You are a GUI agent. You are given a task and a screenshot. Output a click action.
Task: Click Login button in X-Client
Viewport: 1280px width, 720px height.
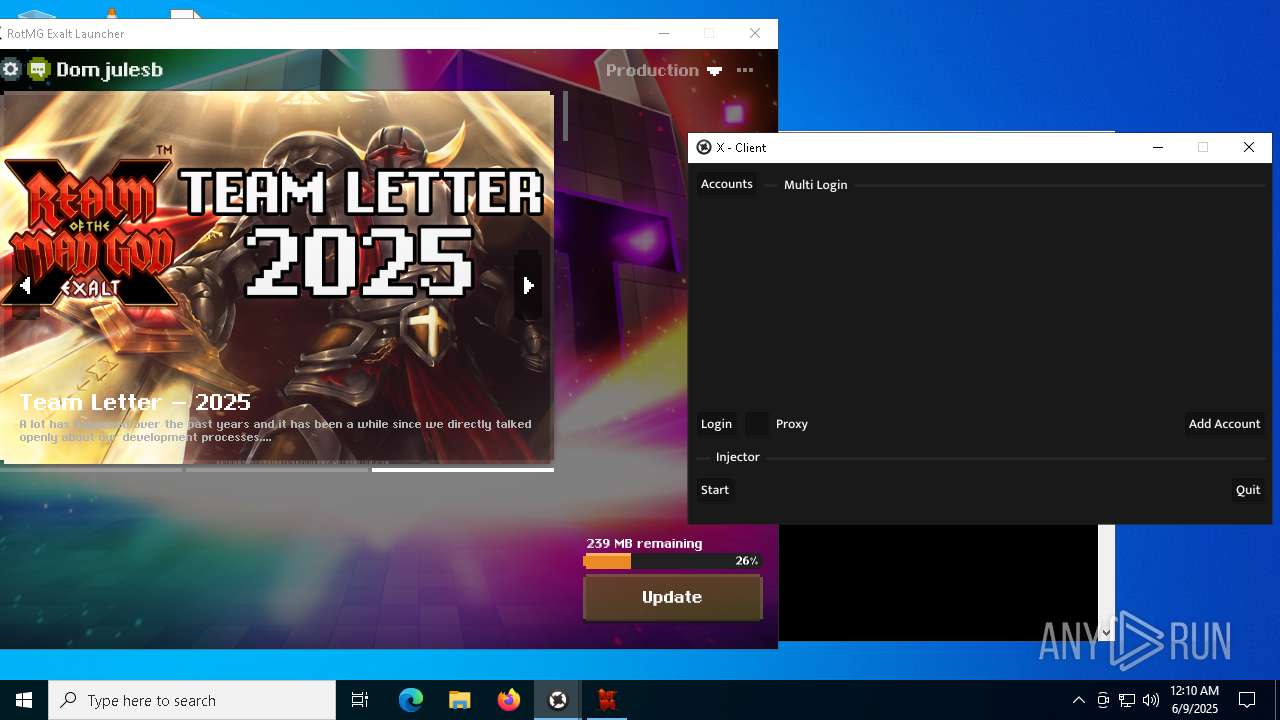coord(716,424)
